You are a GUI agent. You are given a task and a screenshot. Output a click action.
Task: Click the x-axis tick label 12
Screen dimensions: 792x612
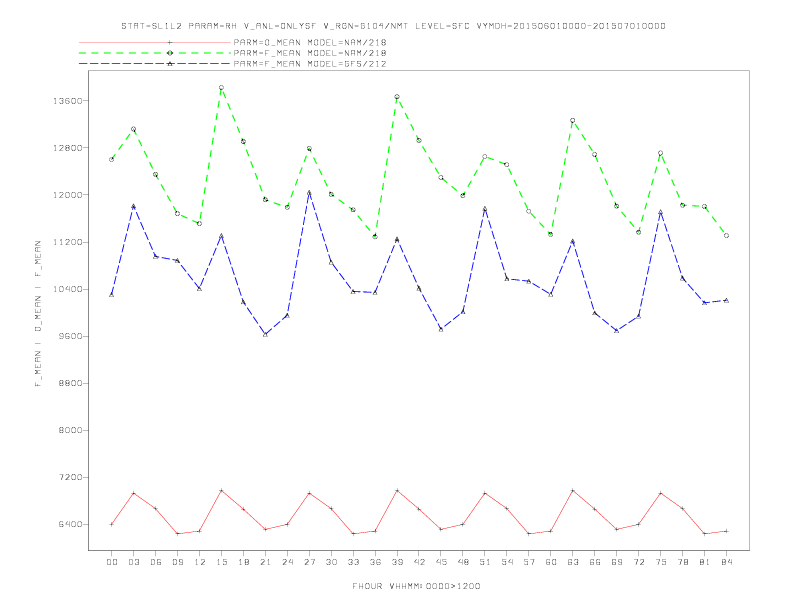point(200,562)
